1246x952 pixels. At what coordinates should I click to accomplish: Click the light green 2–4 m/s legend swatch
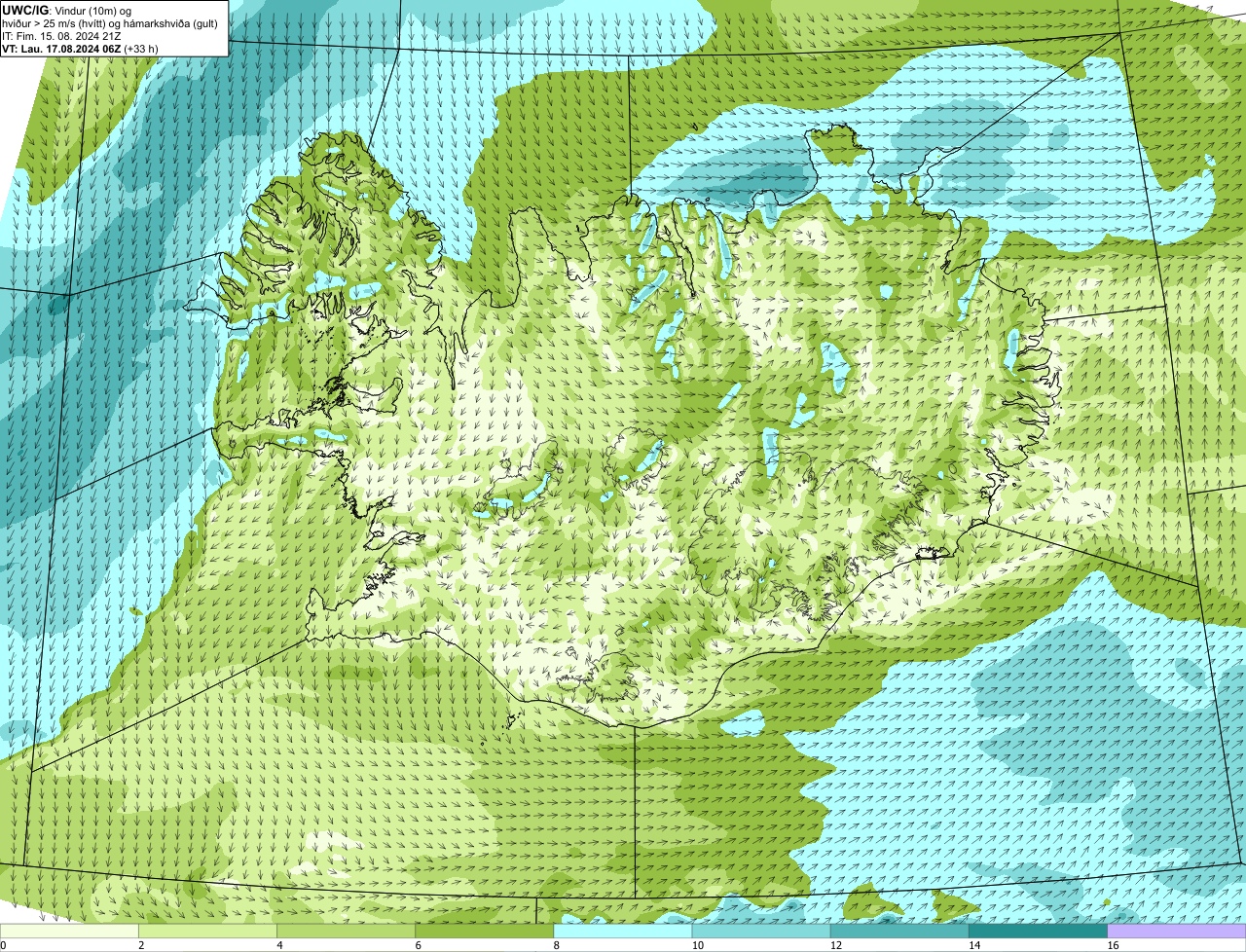(x=207, y=931)
